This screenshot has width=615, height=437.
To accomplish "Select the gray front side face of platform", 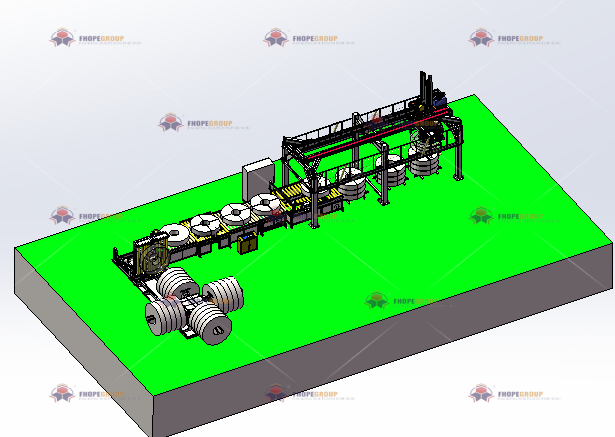I will 80,340.
